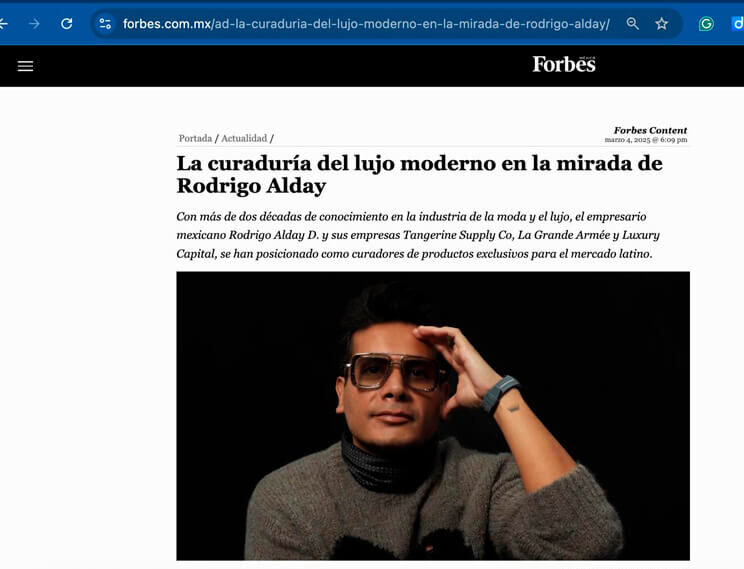Click the italic intro paragraph mentioning Tangerine Supply
This screenshot has height=569, width=744.
pos(418,235)
